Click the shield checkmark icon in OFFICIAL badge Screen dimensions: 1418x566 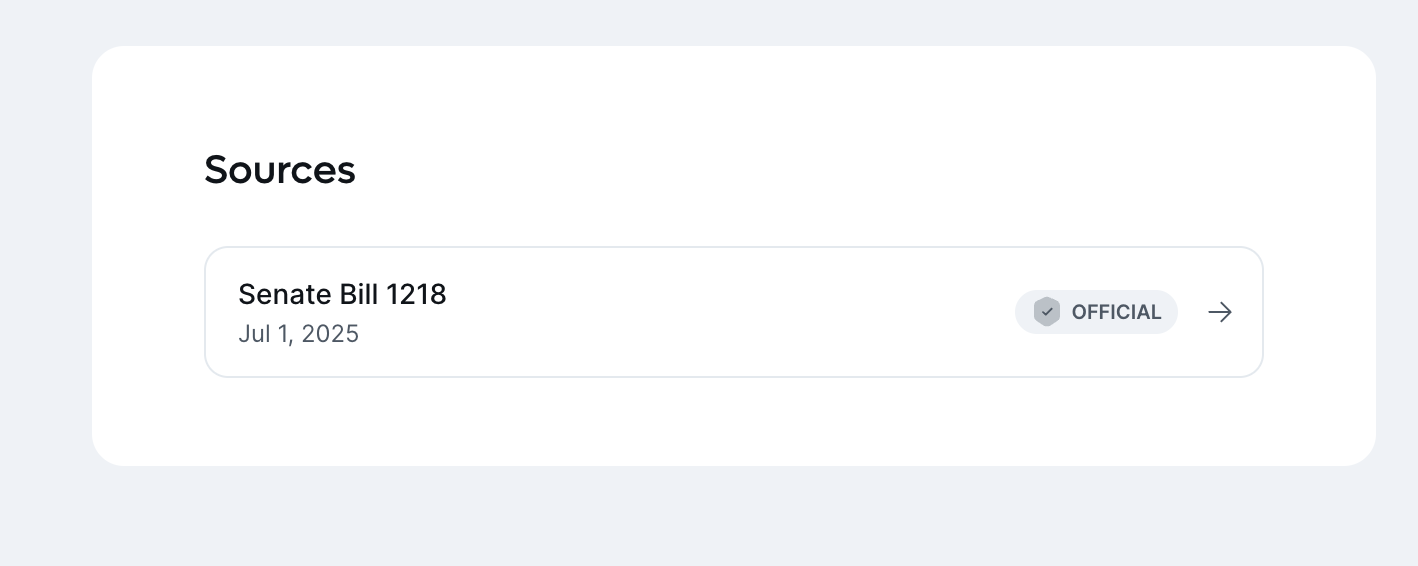(1047, 312)
